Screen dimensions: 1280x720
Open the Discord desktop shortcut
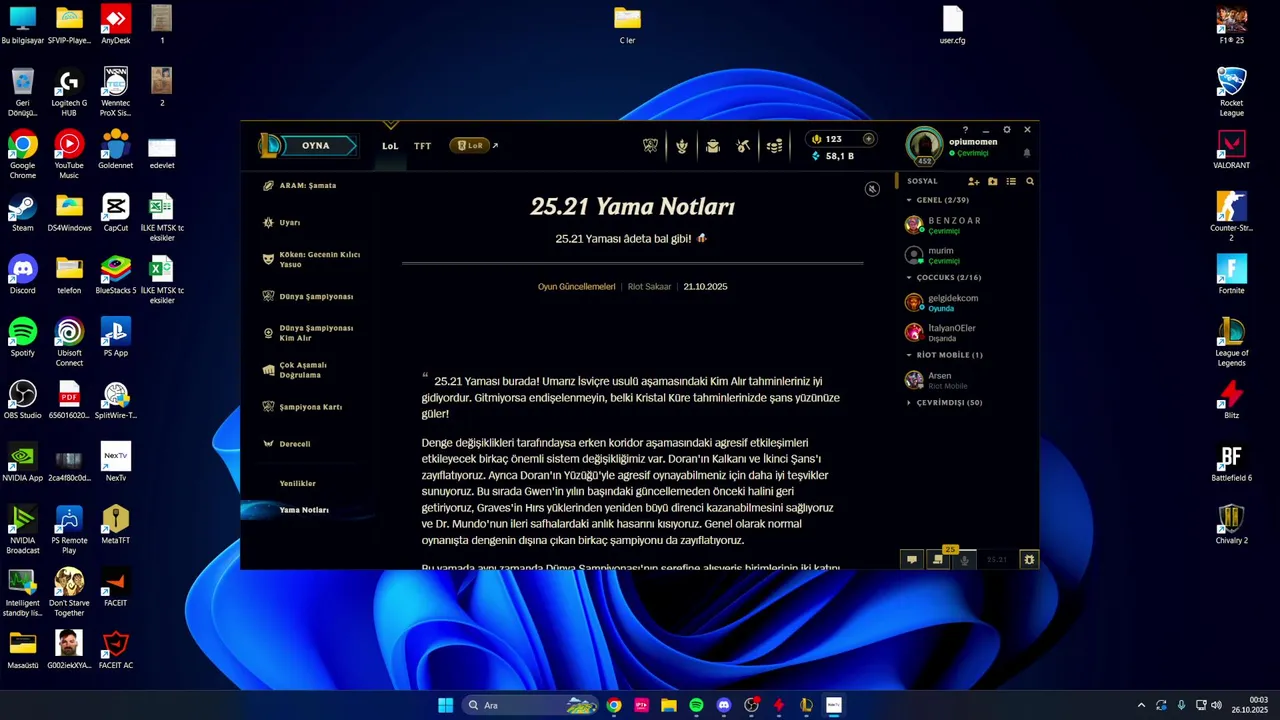(x=22, y=275)
